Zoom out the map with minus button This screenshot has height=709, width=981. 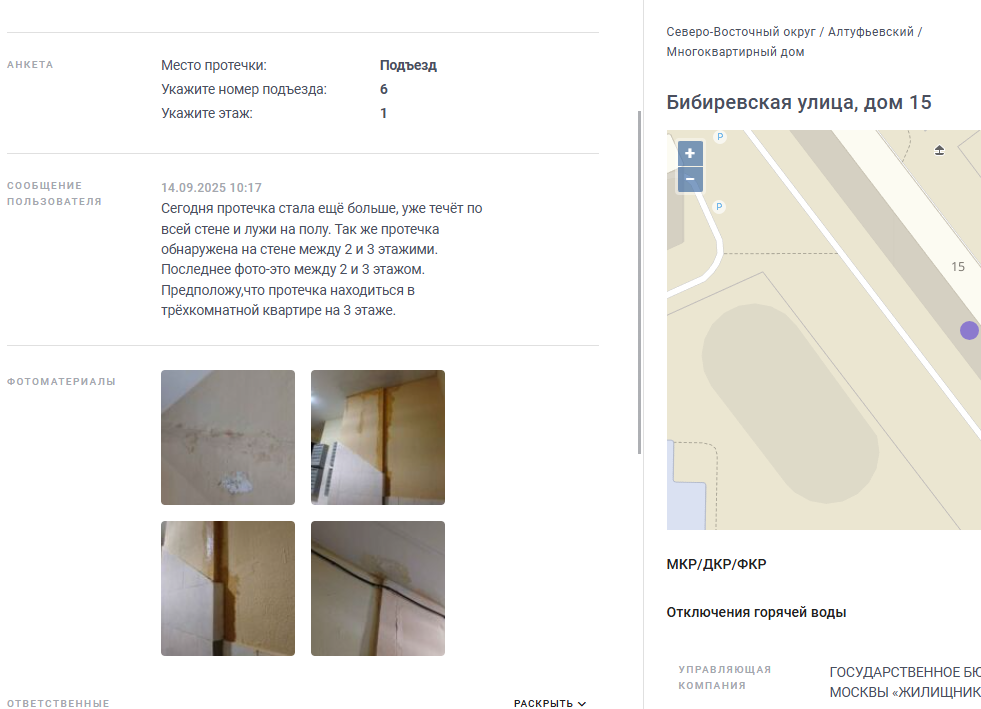690,179
